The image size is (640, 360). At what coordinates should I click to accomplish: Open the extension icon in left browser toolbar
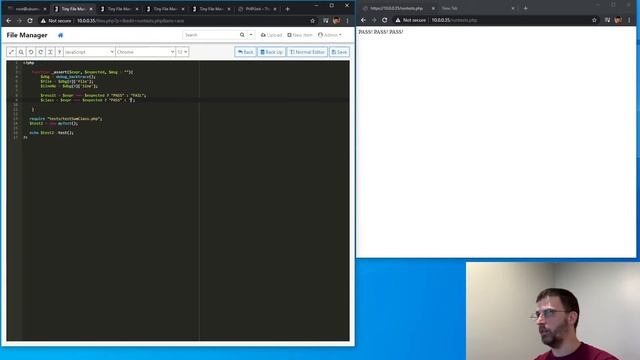[x=326, y=20]
